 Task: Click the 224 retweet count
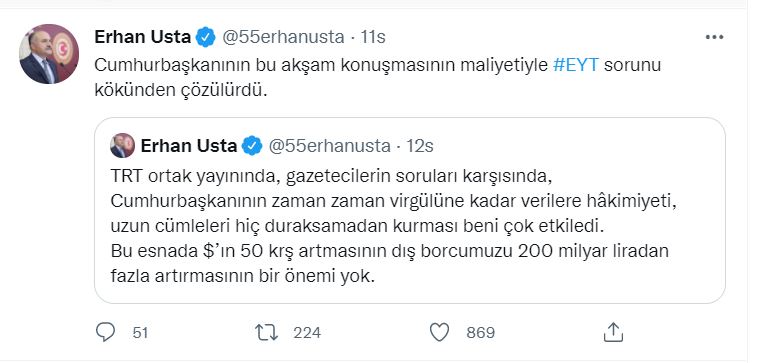(x=307, y=332)
